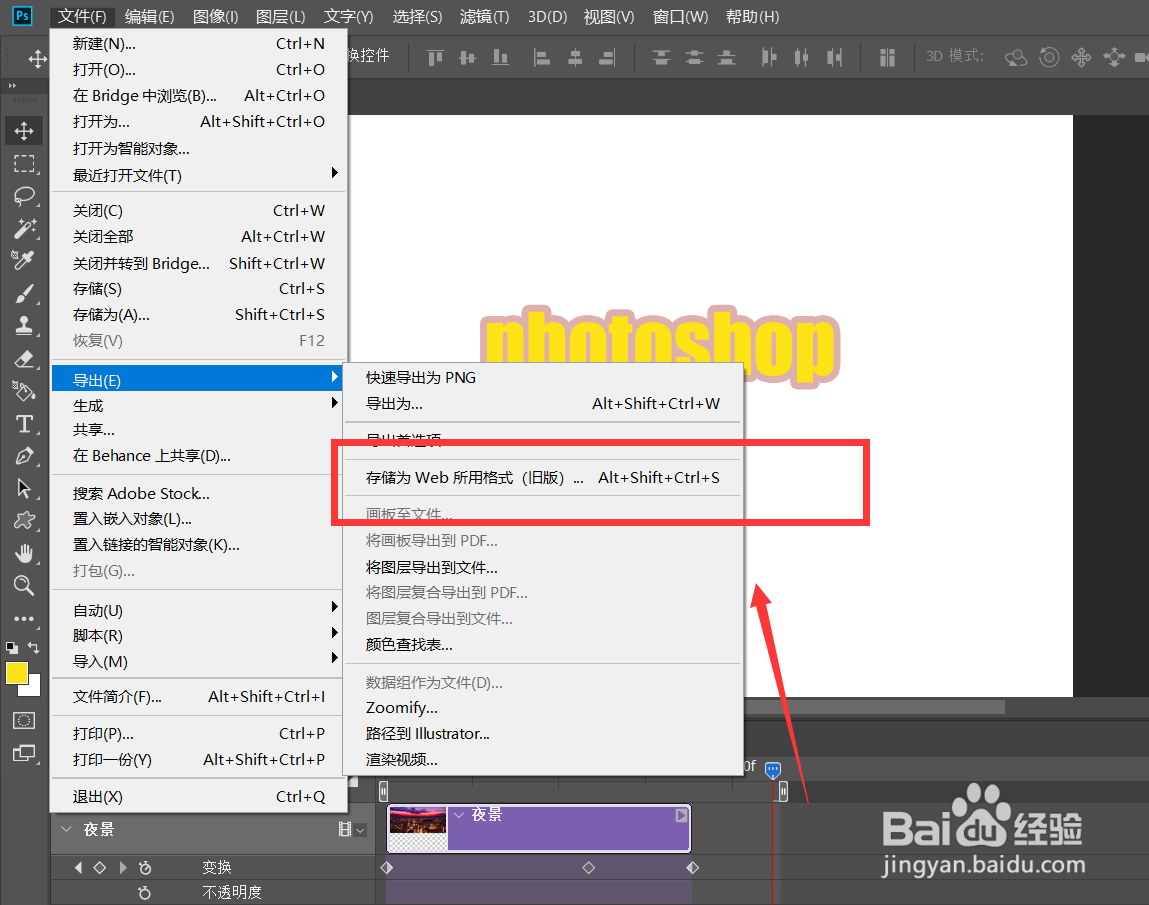Toggle the 不透明度 keyframe stopwatch
The image size is (1149, 905).
click(x=145, y=893)
